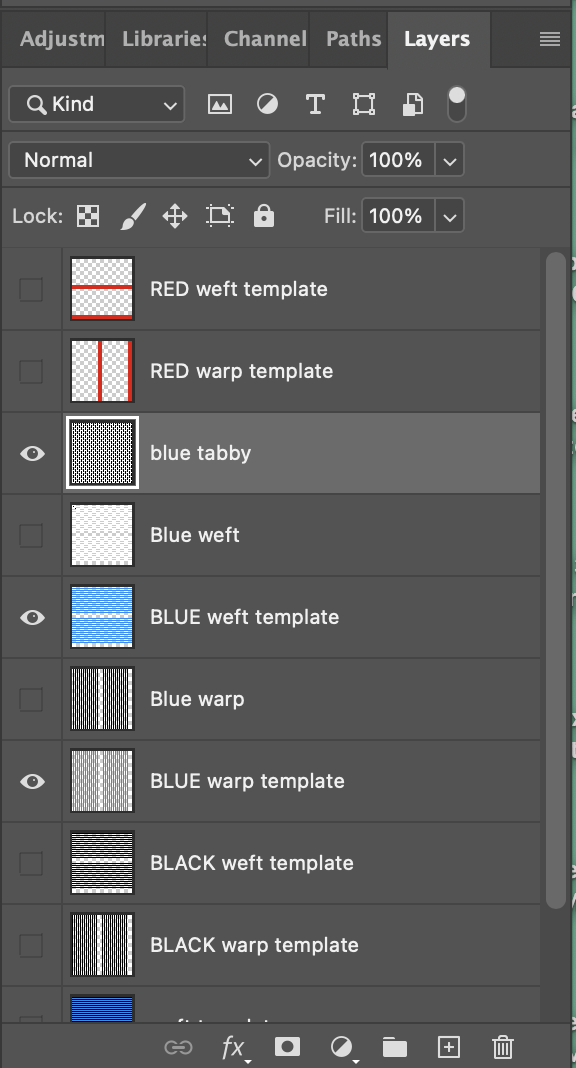Open the Add layer style menu
Screen dimensions: 576x1068
click(x=233, y=1047)
